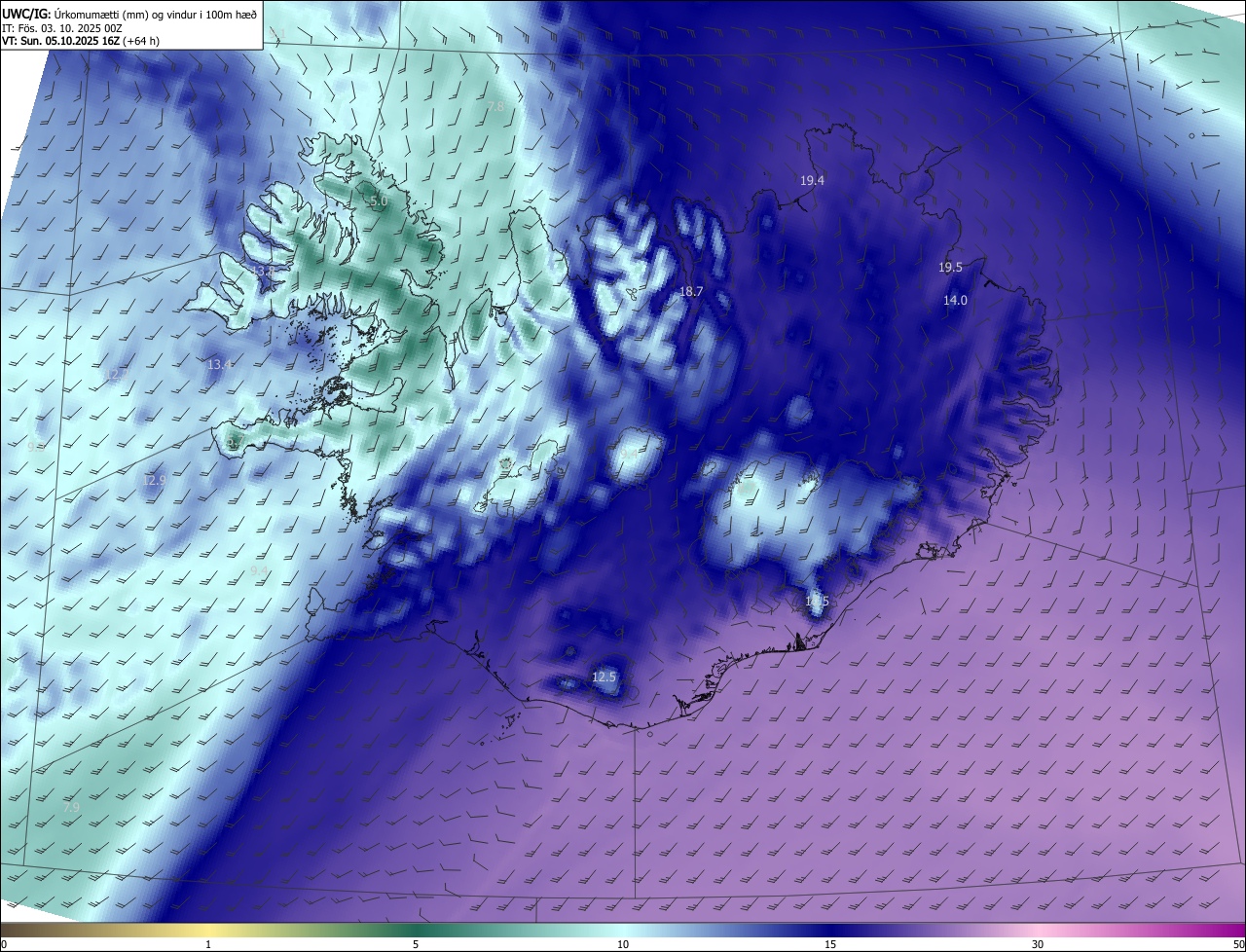Click the colorbar tick label 5

(x=416, y=945)
